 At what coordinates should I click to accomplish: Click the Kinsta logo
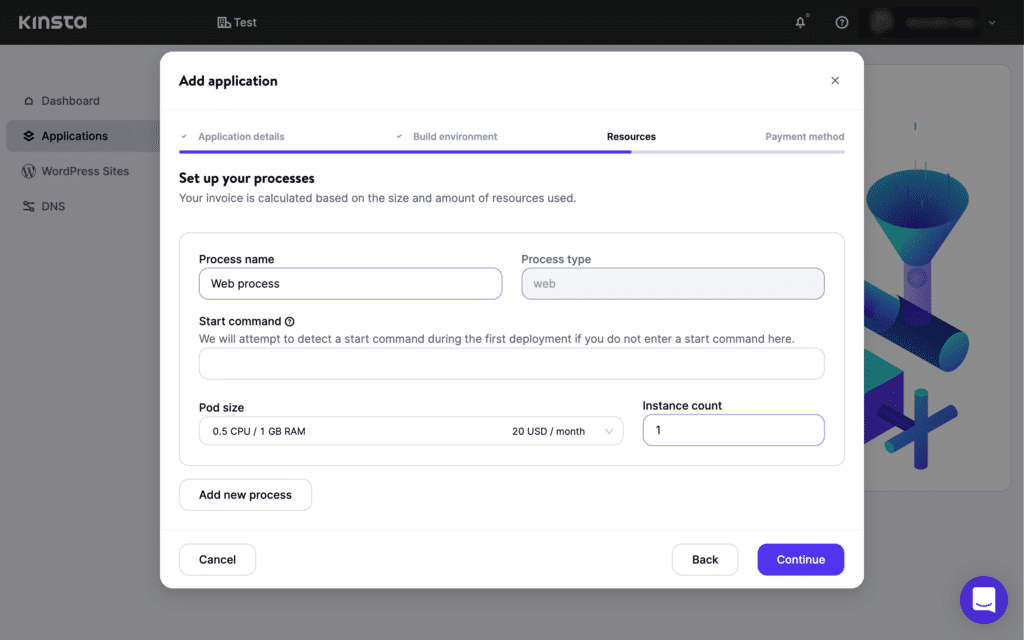click(x=51, y=22)
